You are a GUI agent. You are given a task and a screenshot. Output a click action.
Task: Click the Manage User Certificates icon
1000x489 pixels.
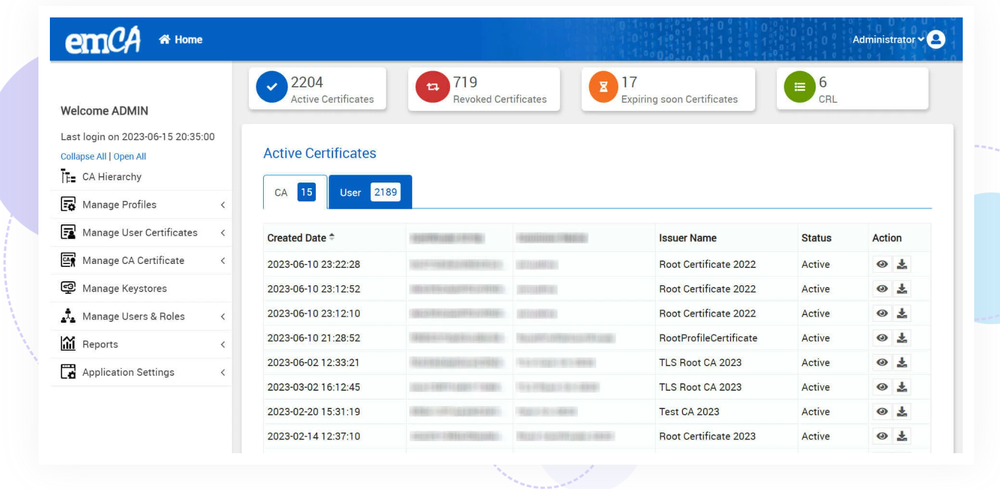click(68, 233)
